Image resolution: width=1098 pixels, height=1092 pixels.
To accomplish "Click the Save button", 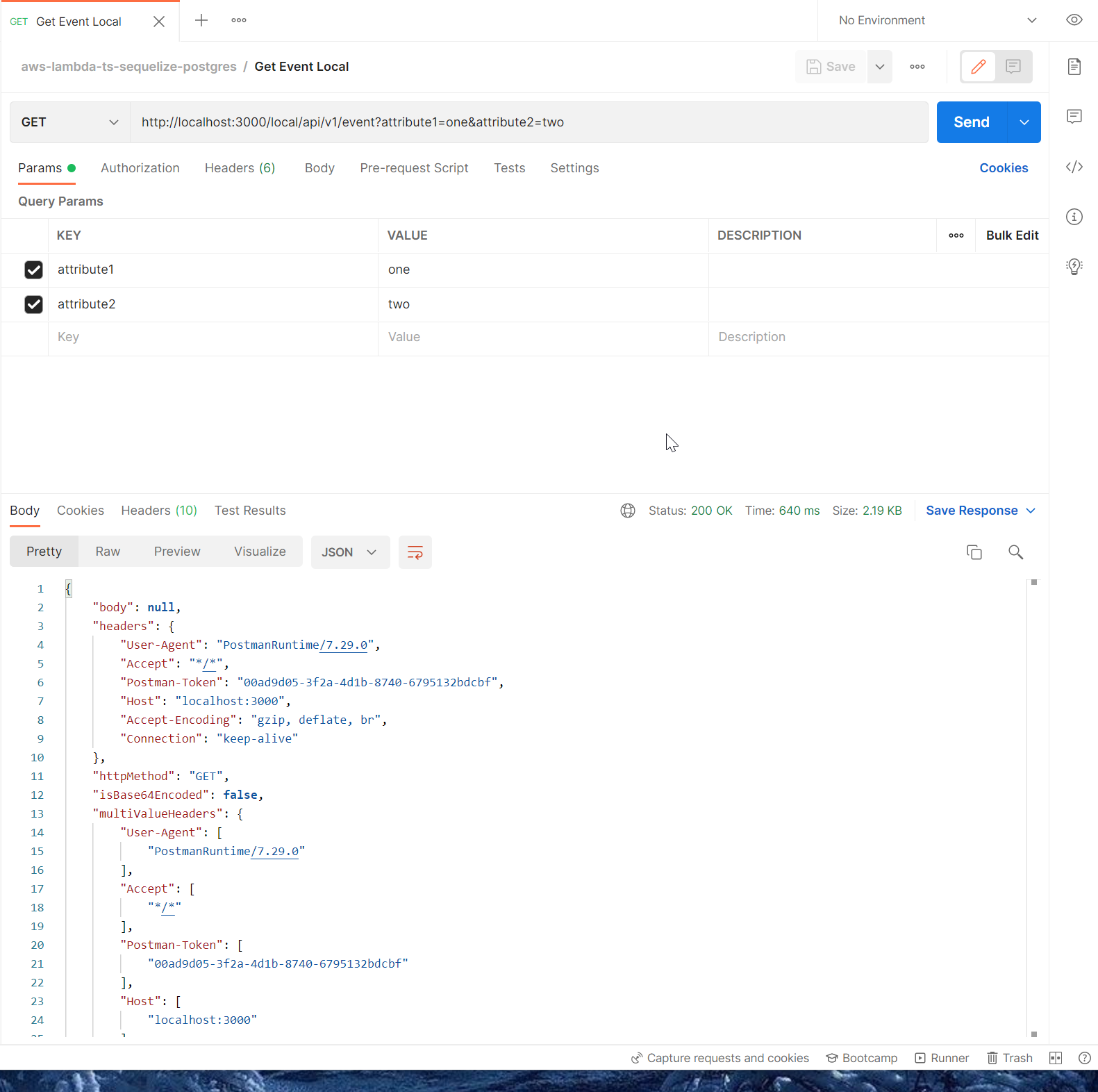I will [831, 67].
